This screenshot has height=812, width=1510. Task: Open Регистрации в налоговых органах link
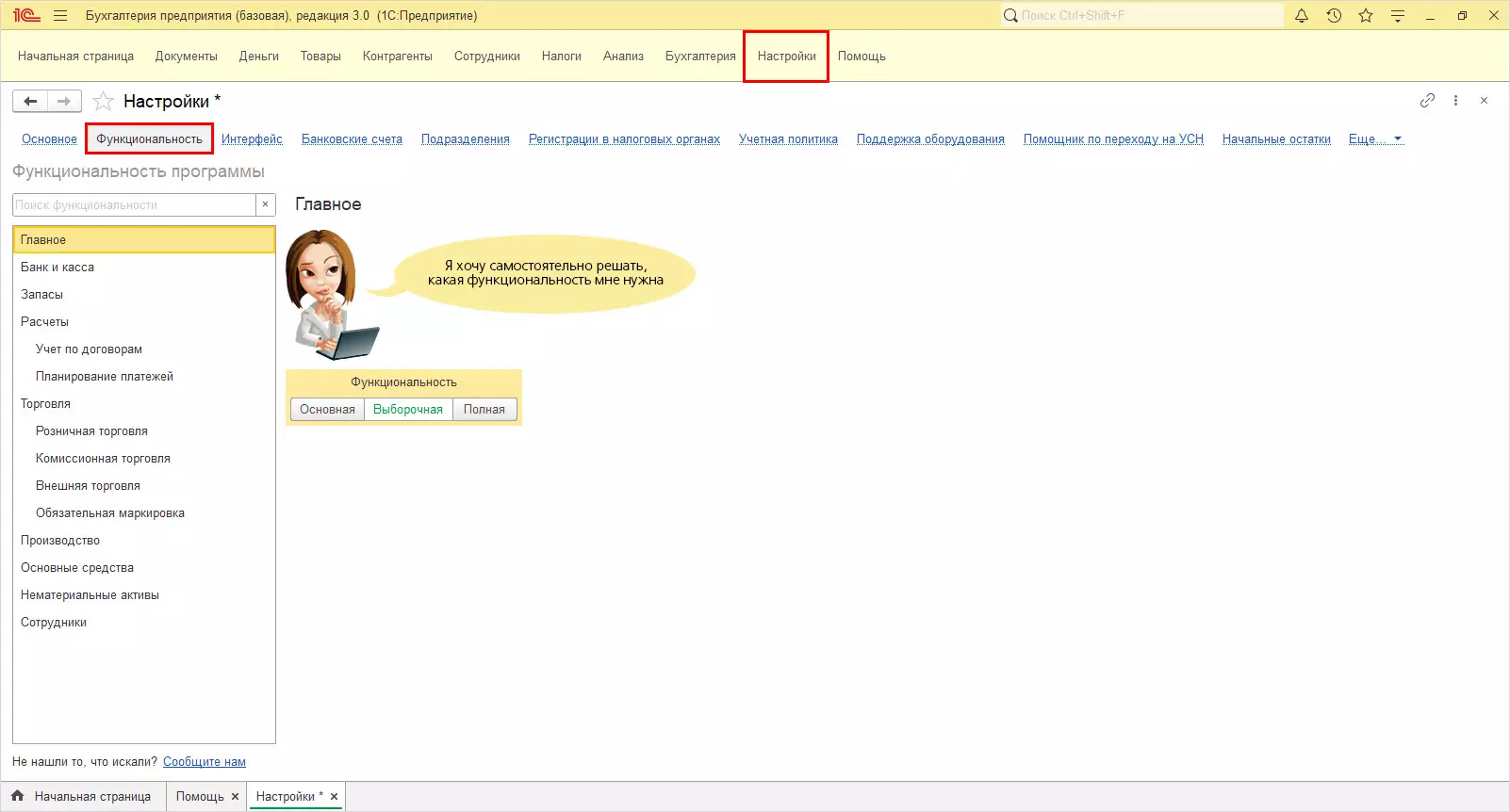coord(624,139)
